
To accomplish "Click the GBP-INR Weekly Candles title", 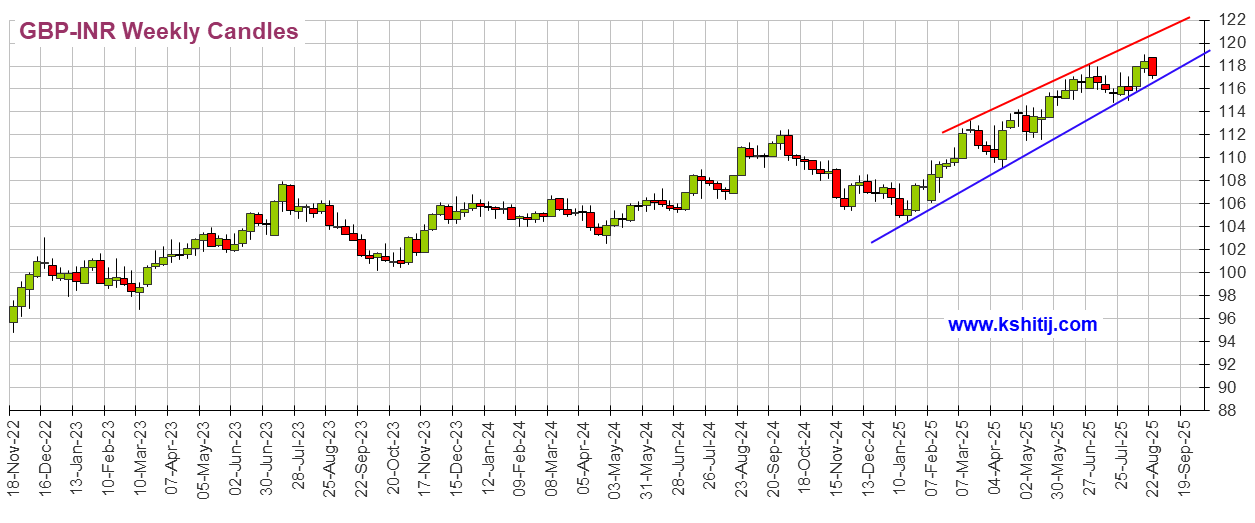I will 159,32.
